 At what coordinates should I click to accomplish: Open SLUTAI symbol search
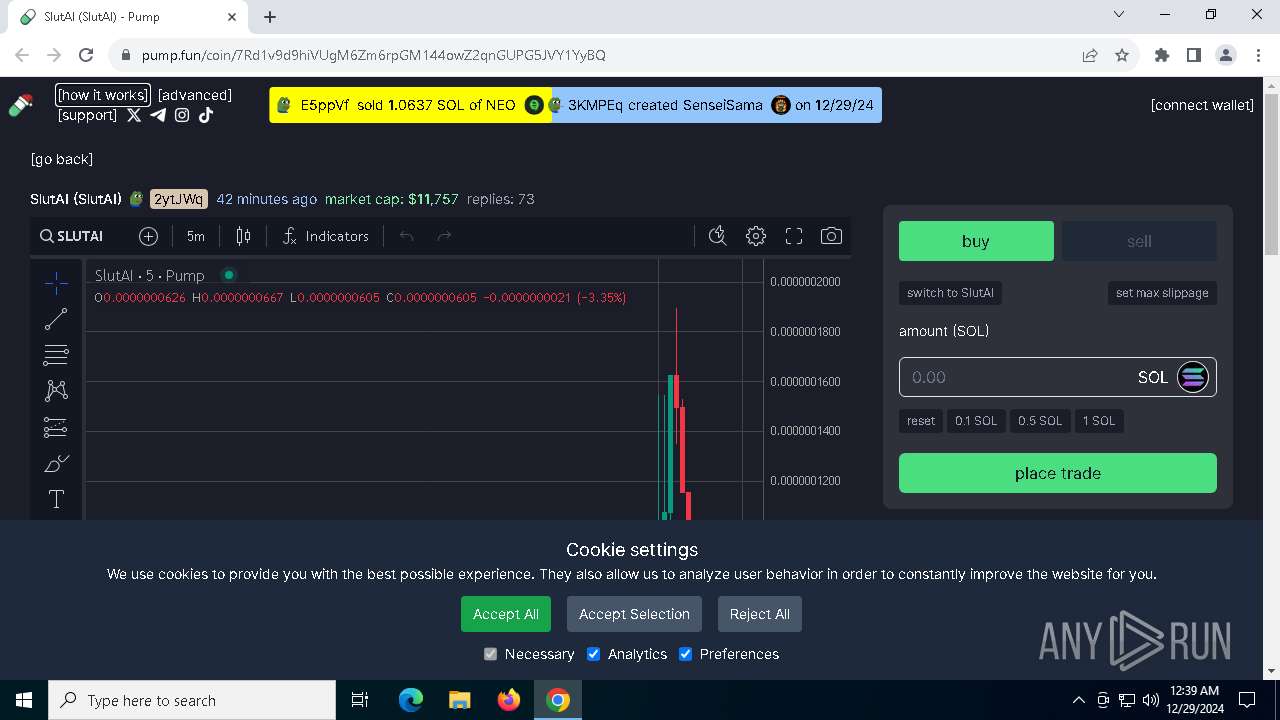[72, 236]
